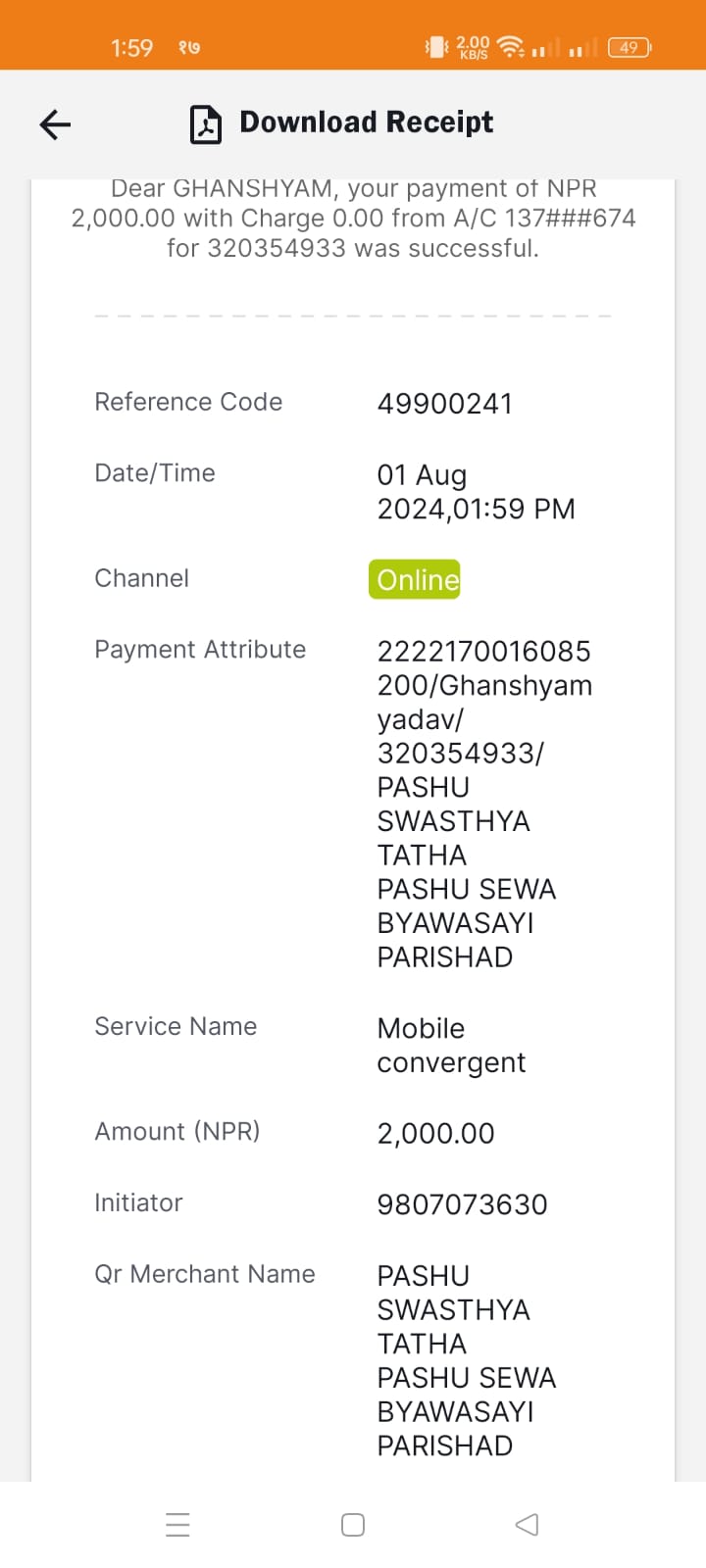The width and height of the screenshot is (706, 1568).
Task: Select reference code 49900241
Action: point(445,404)
